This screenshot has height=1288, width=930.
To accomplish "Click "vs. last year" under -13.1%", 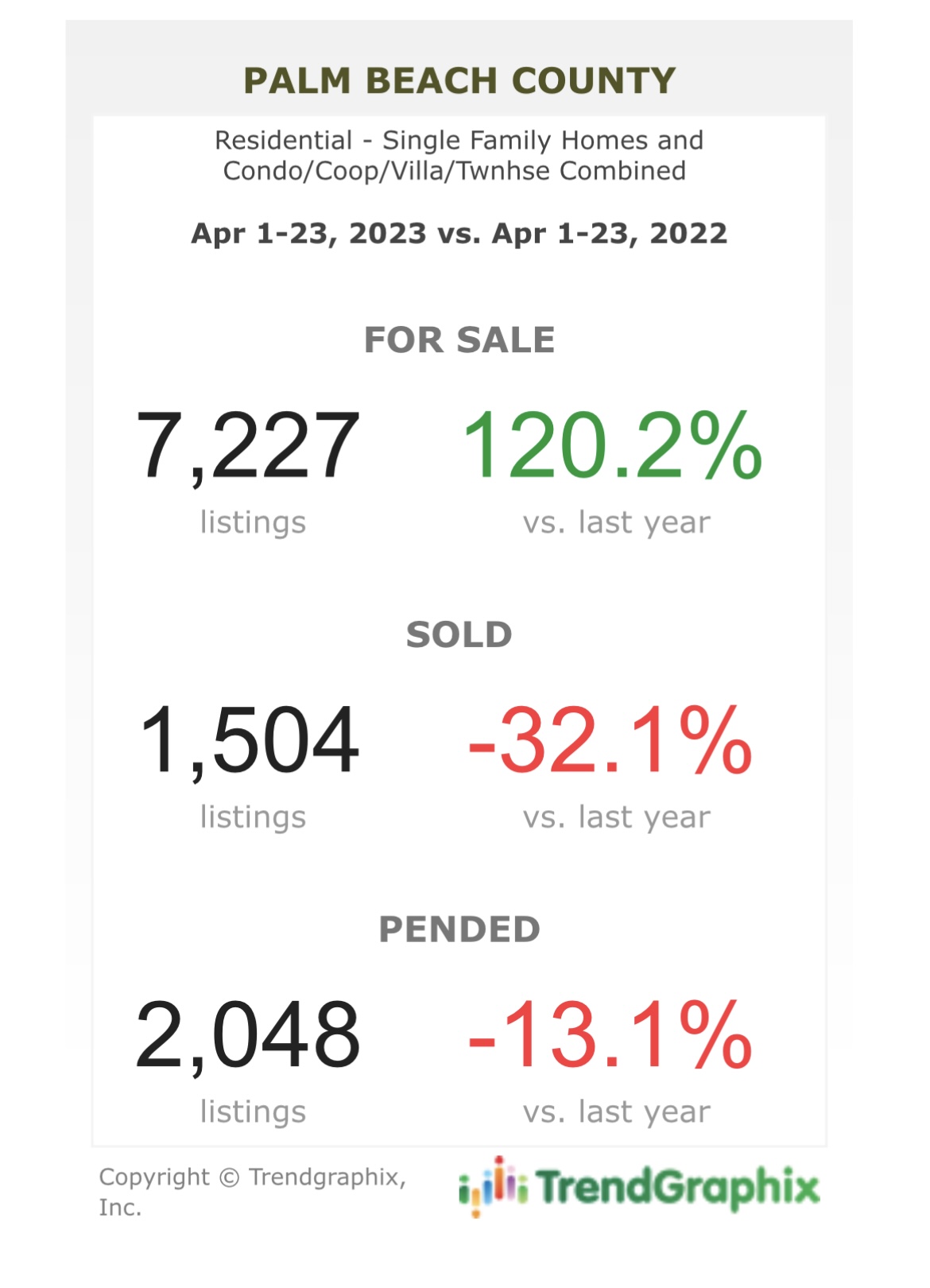I will [x=616, y=1111].
